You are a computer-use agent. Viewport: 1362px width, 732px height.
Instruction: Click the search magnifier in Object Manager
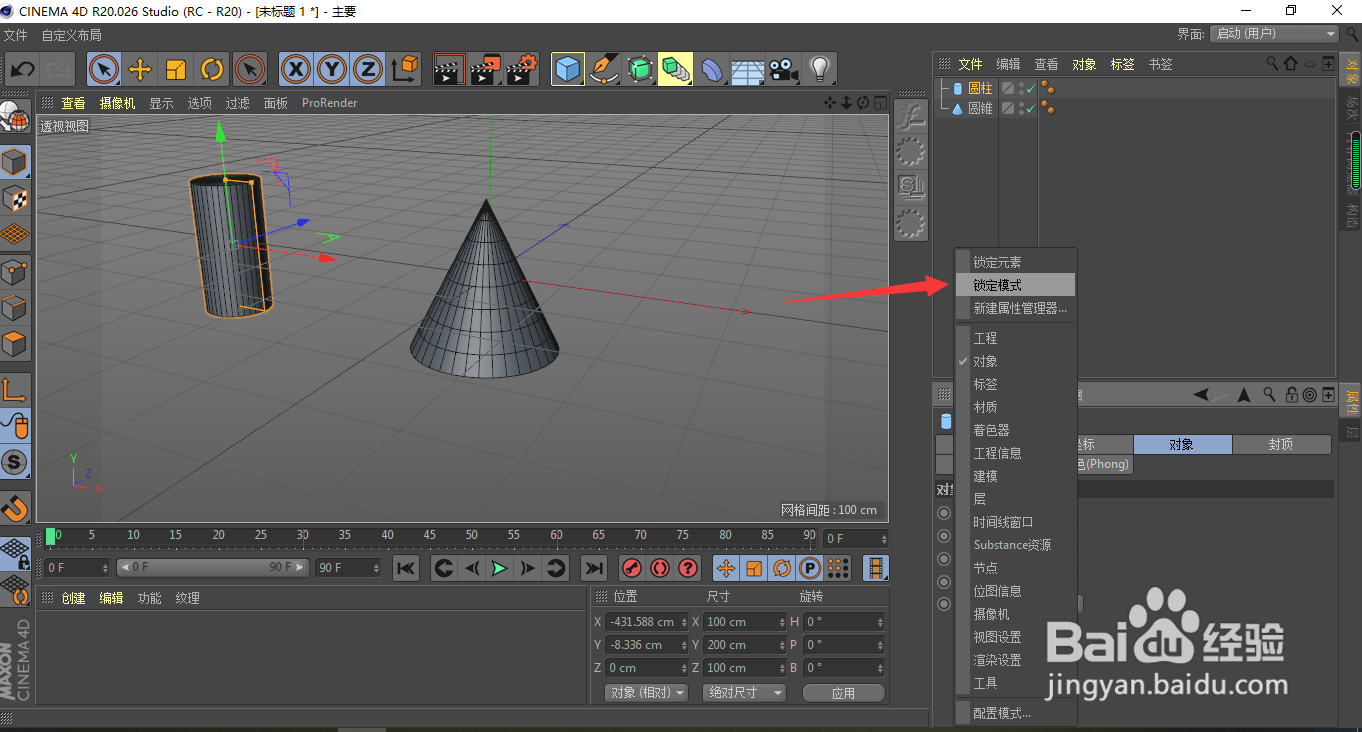coord(1272,63)
